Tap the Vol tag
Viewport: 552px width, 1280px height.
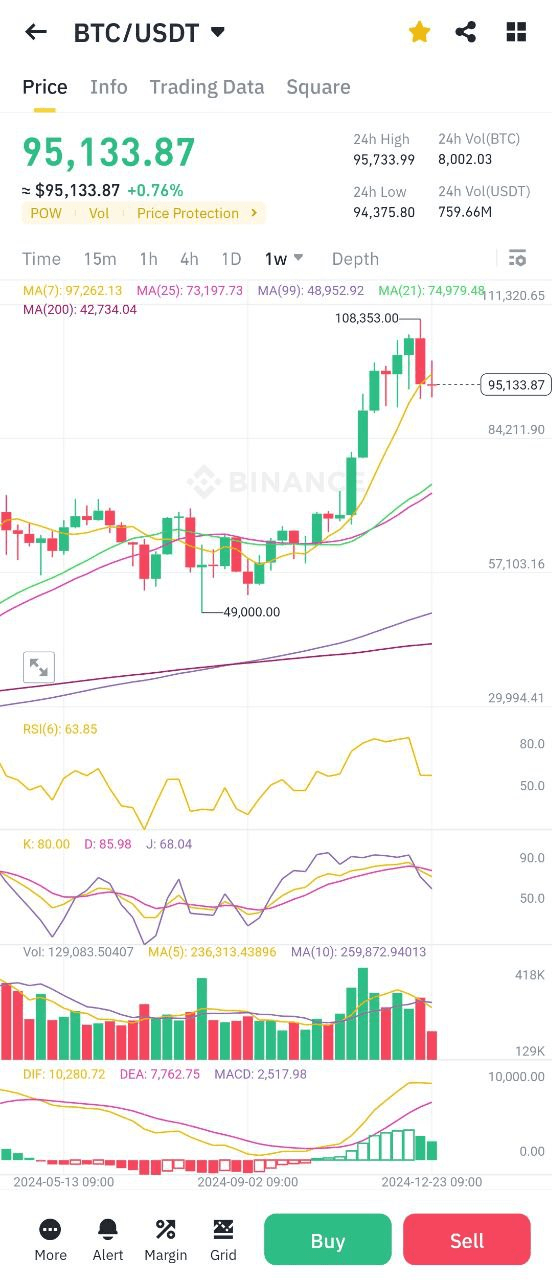coord(99,213)
